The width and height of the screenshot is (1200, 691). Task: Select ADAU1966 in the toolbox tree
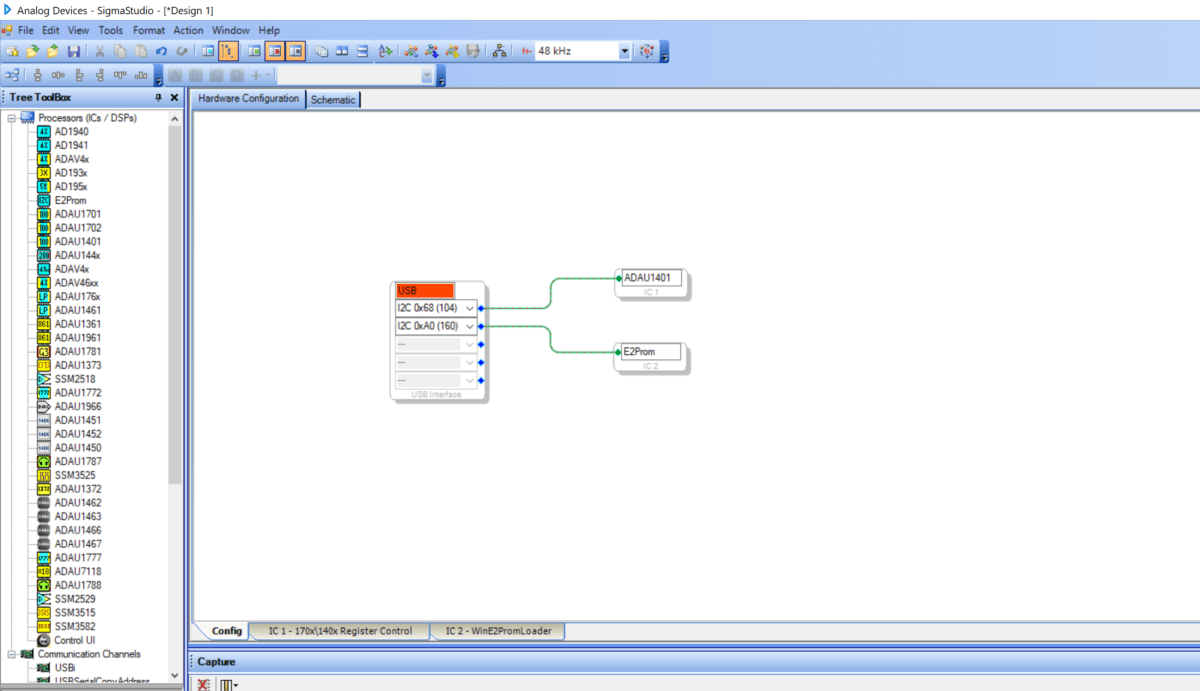coord(77,406)
